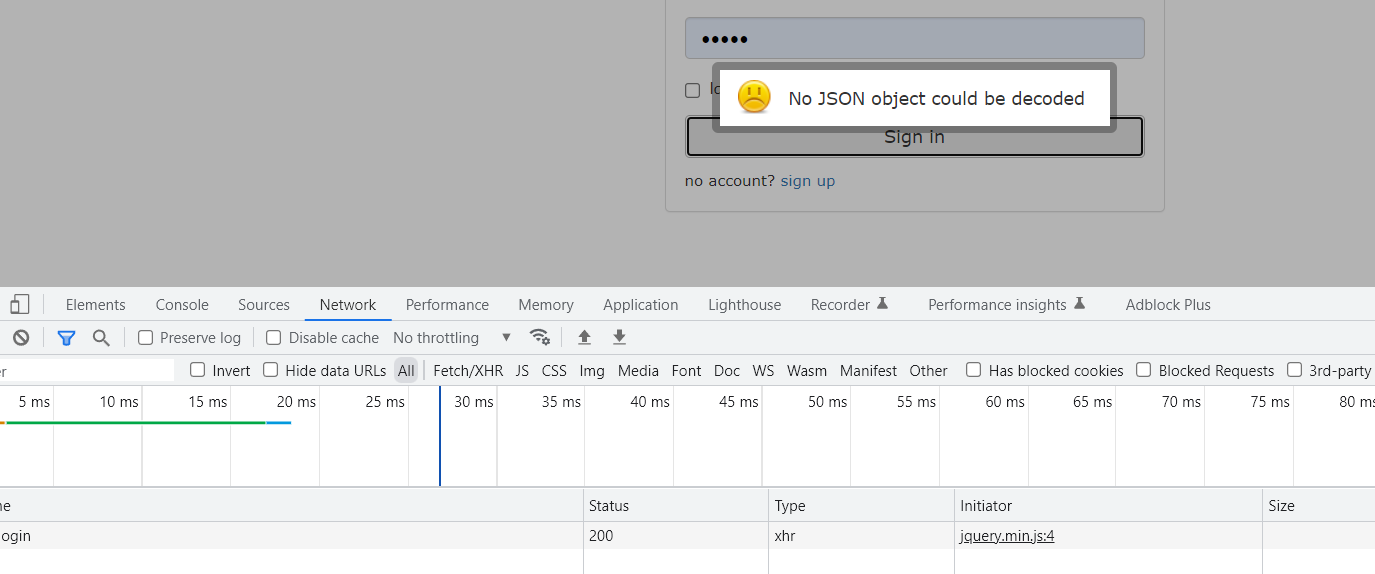
Task: Check the Disable cache option
Action: point(274,338)
